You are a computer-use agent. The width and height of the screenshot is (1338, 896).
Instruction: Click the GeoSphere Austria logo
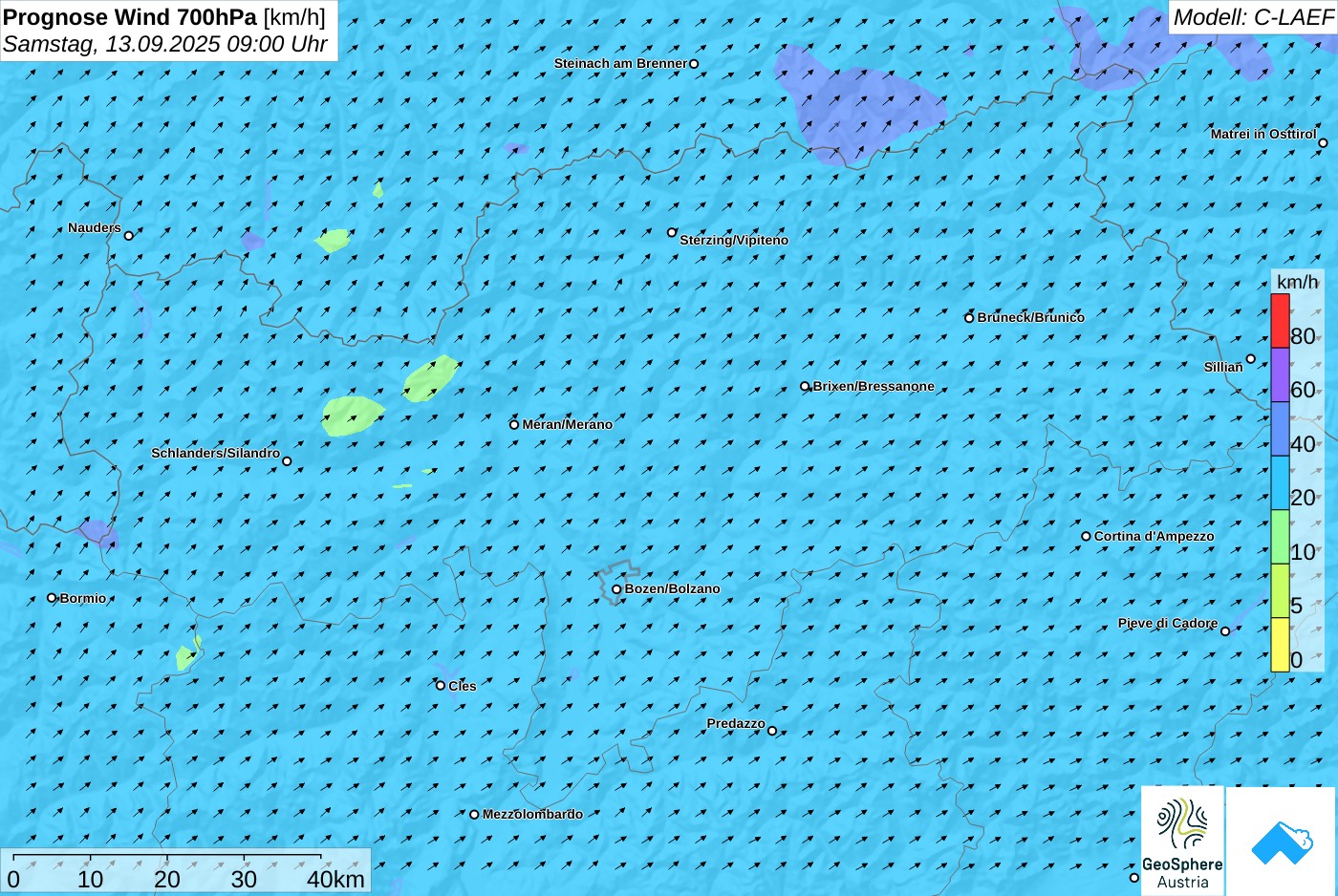click(1182, 841)
